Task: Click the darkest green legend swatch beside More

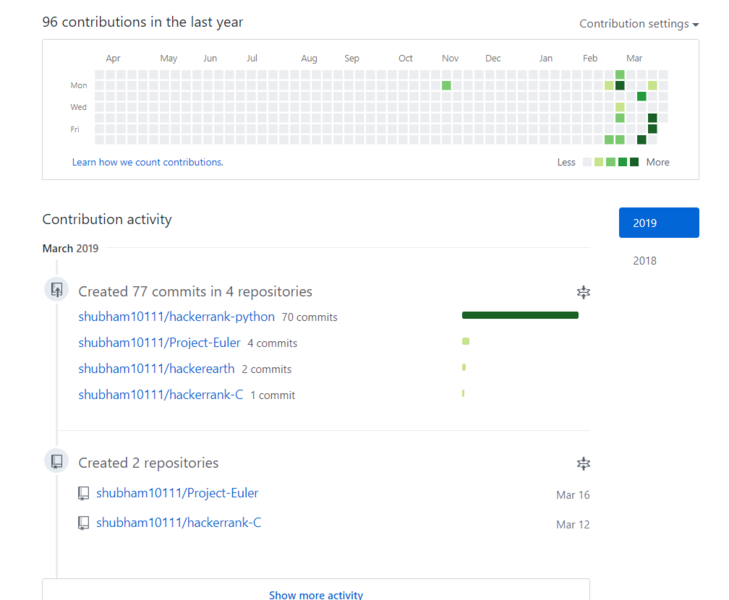Action: coord(634,162)
